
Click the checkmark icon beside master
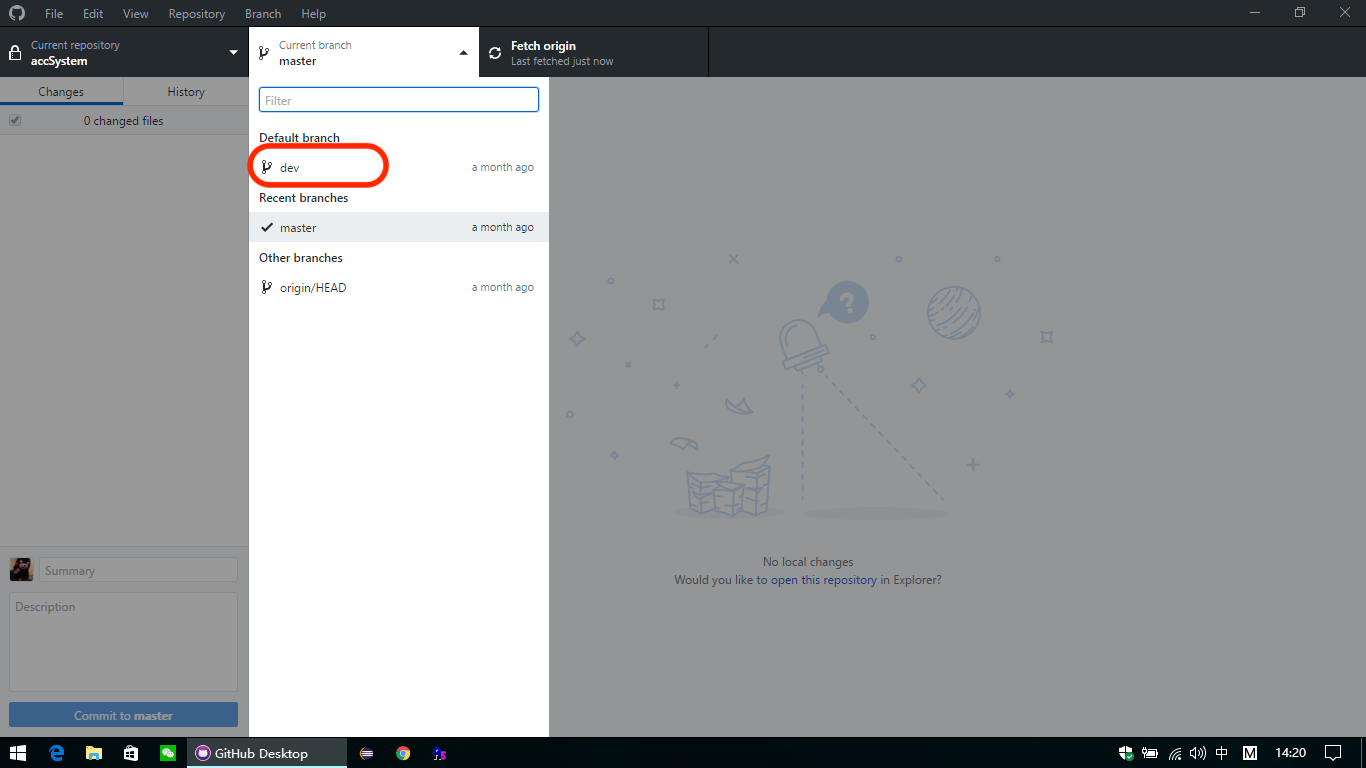(x=267, y=227)
